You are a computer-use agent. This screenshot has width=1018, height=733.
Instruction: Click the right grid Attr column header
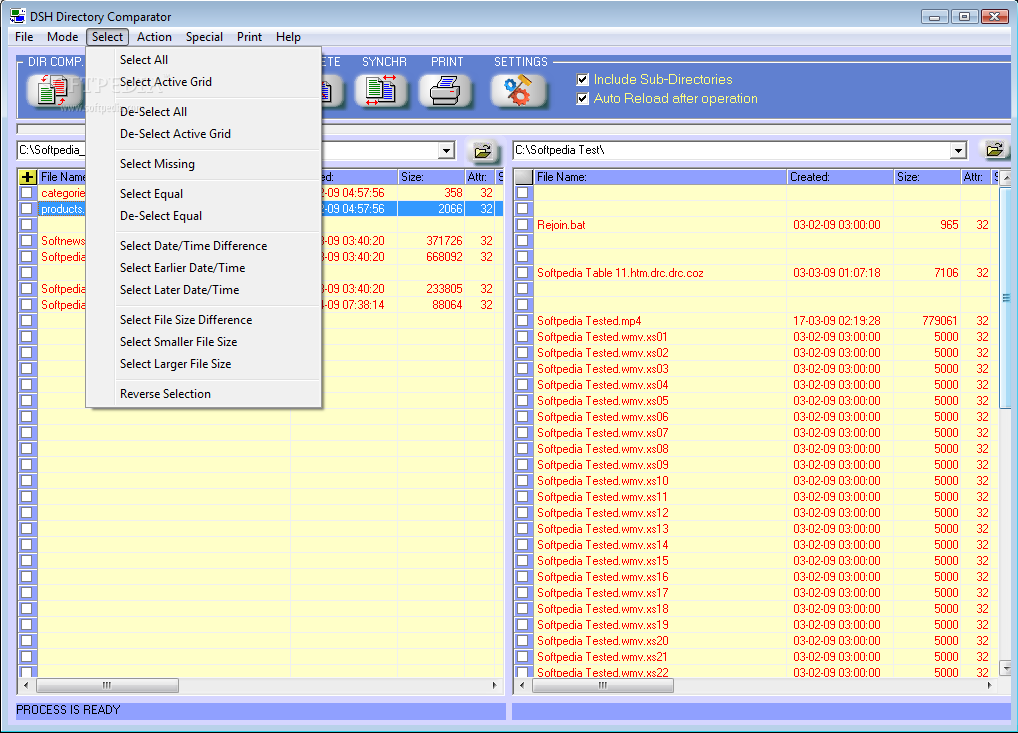tap(976, 177)
